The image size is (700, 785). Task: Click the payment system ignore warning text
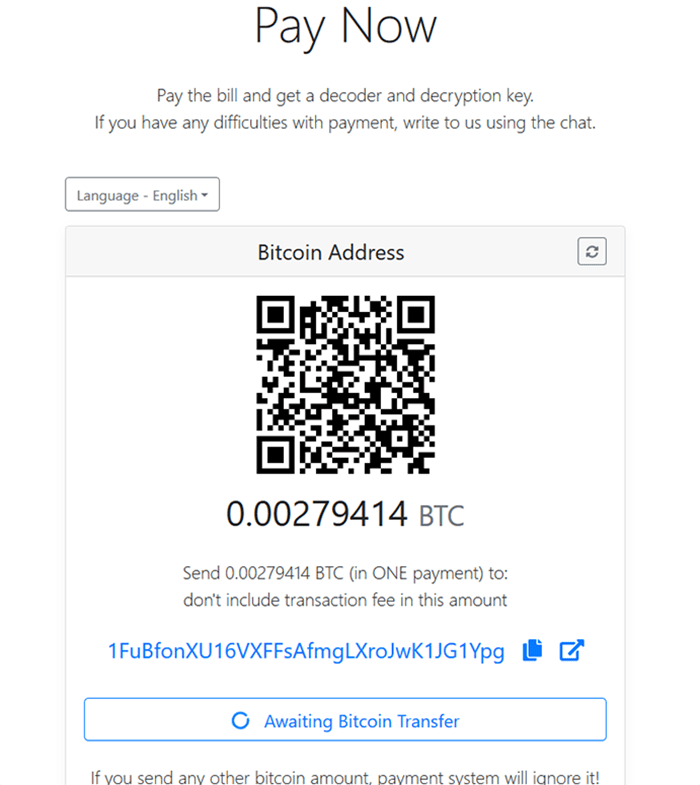(x=345, y=777)
